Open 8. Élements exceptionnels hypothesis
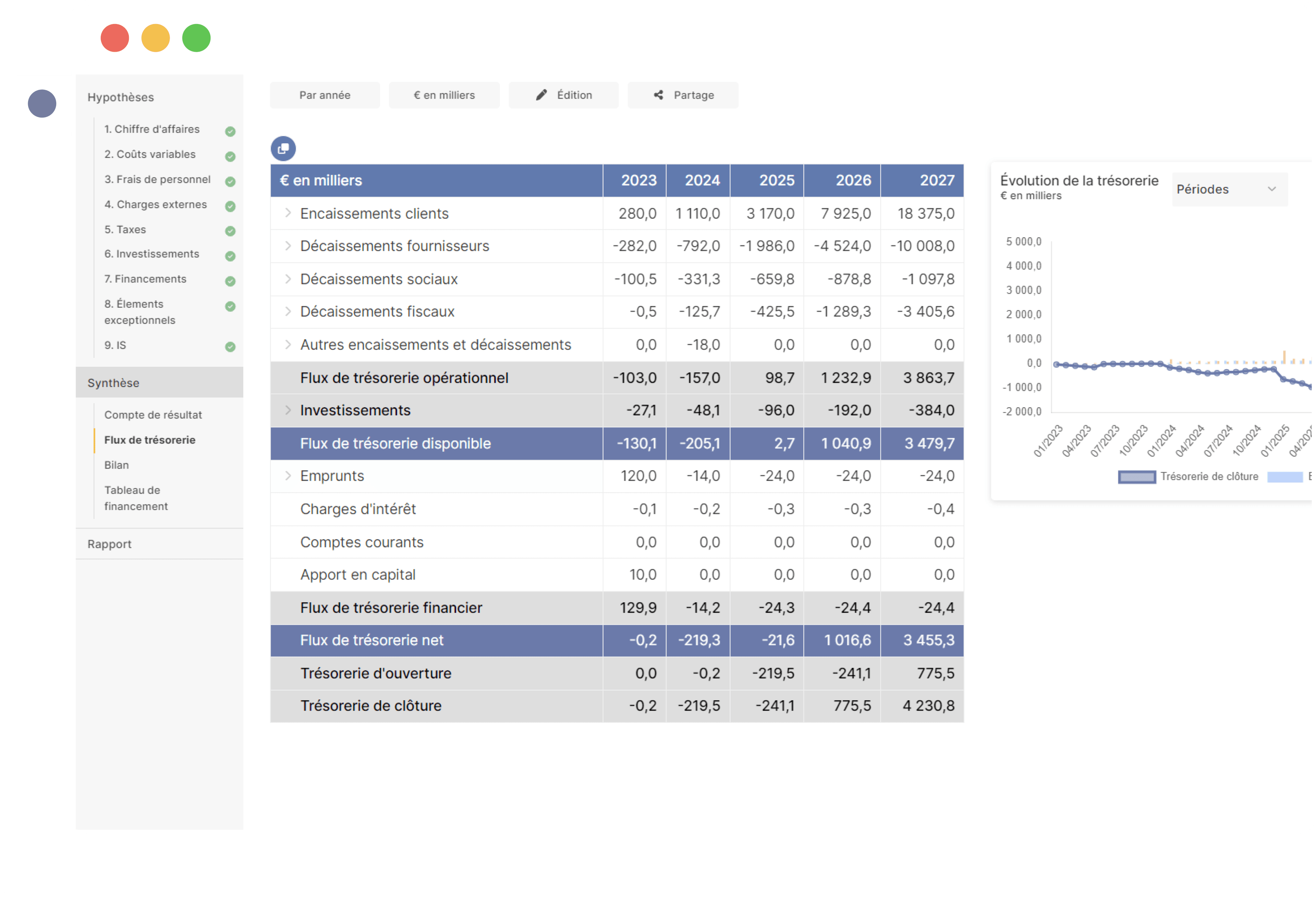1316x897 pixels. tap(140, 312)
